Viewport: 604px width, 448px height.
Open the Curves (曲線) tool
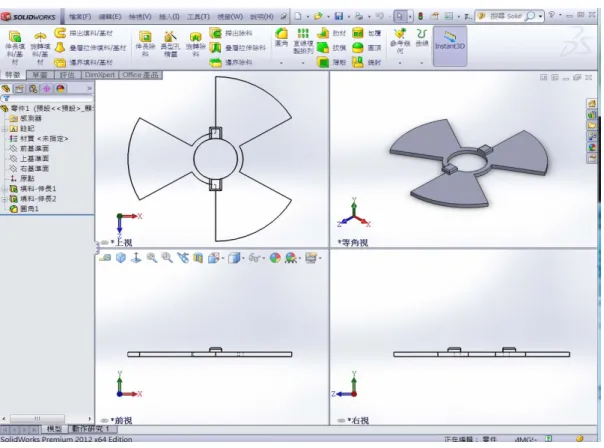coord(422,37)
